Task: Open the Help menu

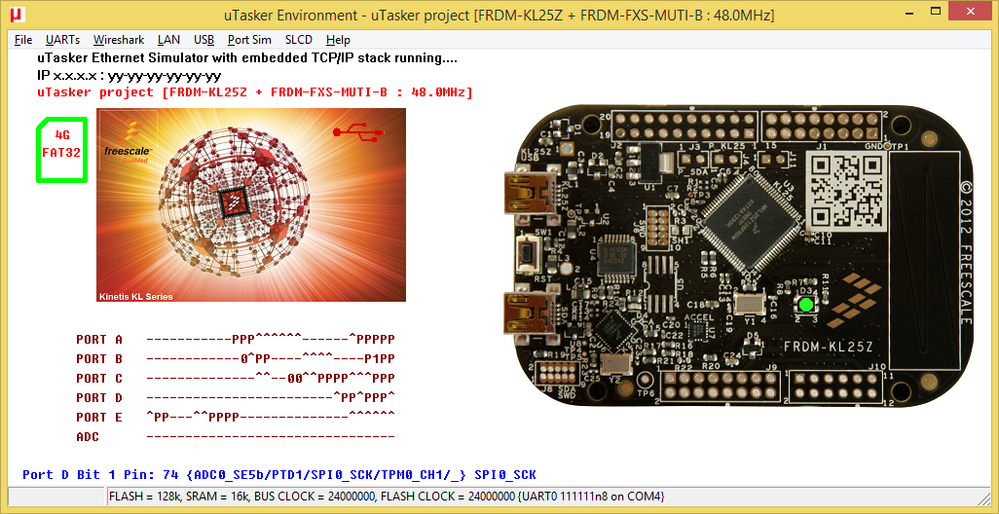Action: click(x=338, y=39)
